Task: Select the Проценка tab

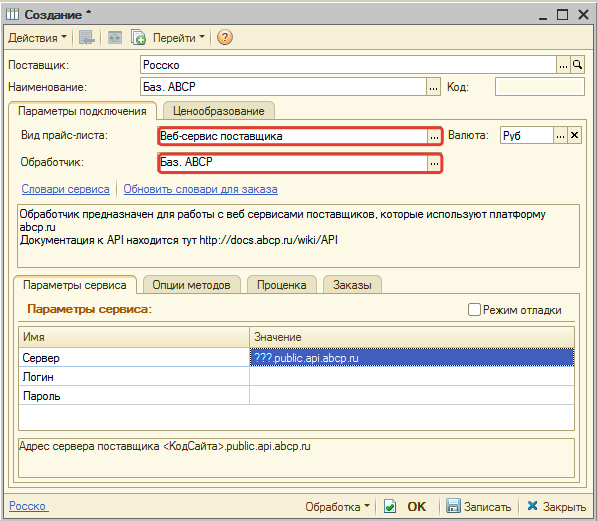Action: click(281, 285)
